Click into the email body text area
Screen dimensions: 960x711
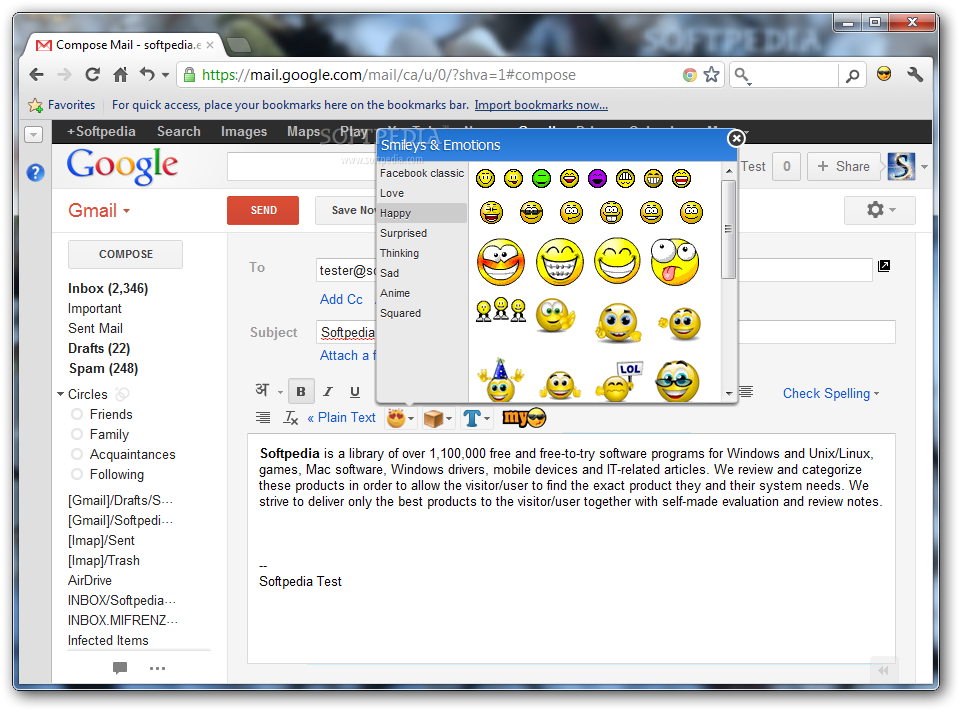click(571, 548)
